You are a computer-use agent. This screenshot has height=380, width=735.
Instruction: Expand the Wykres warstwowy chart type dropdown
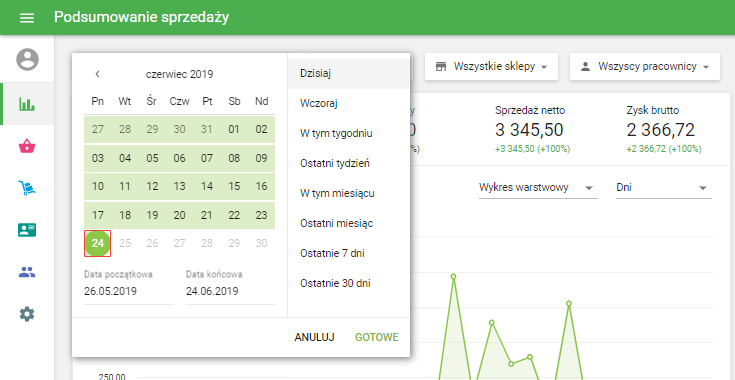coord(538,188)
